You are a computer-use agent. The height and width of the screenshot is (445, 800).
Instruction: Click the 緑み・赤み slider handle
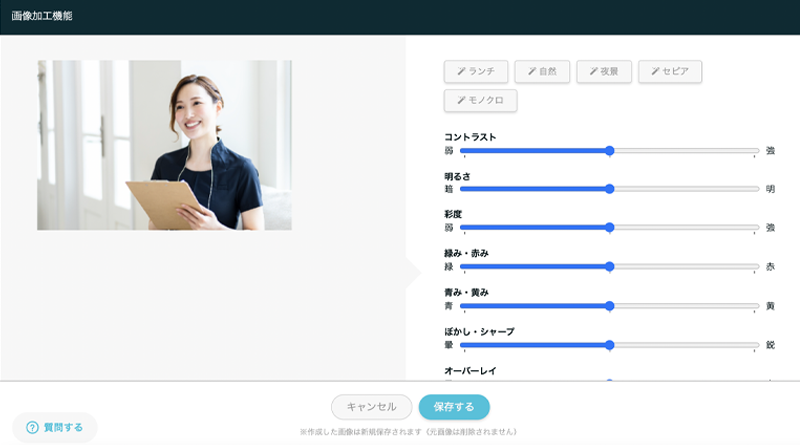click(x=609, y=266)
